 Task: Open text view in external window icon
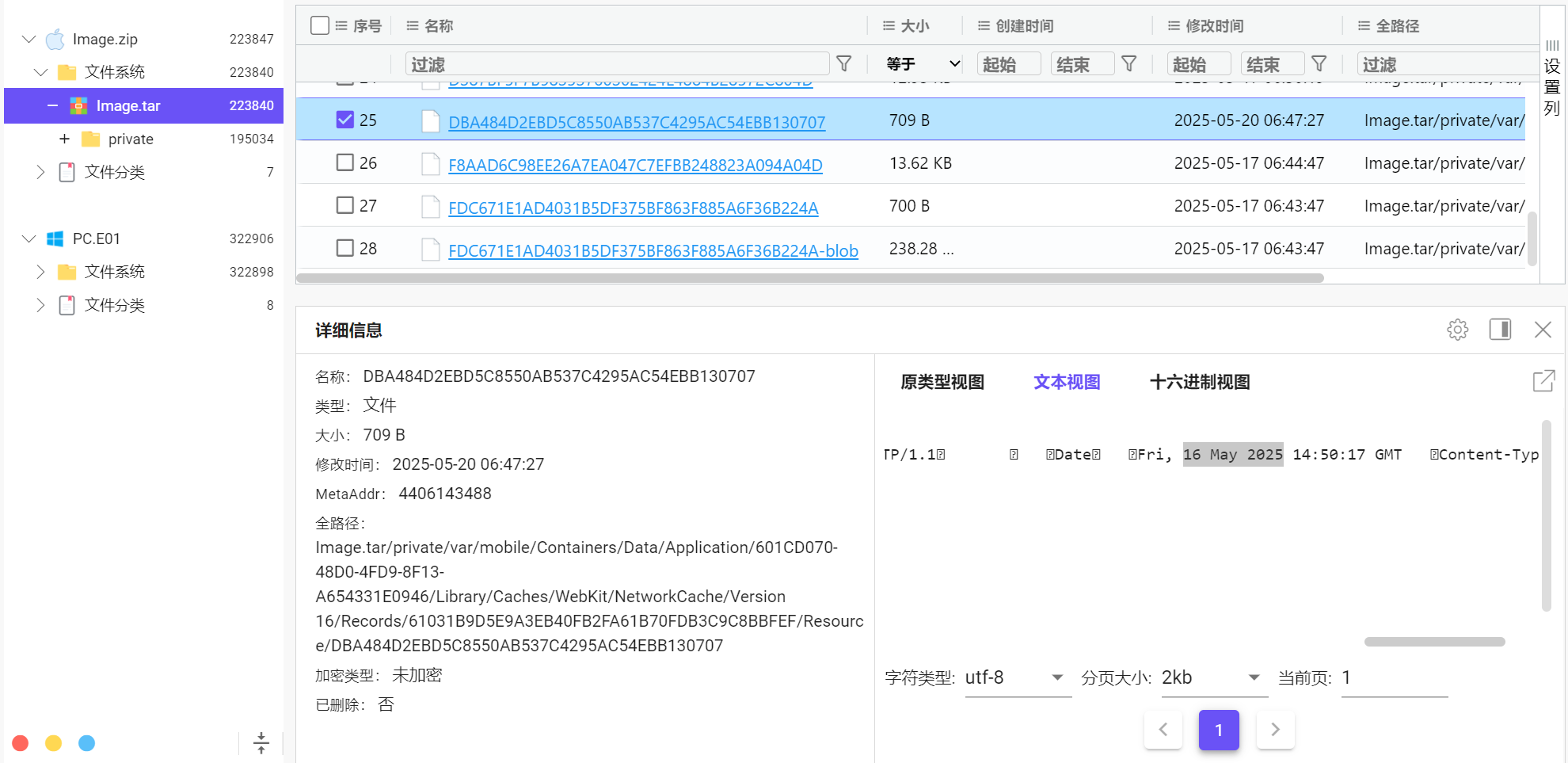(1543, 381)
